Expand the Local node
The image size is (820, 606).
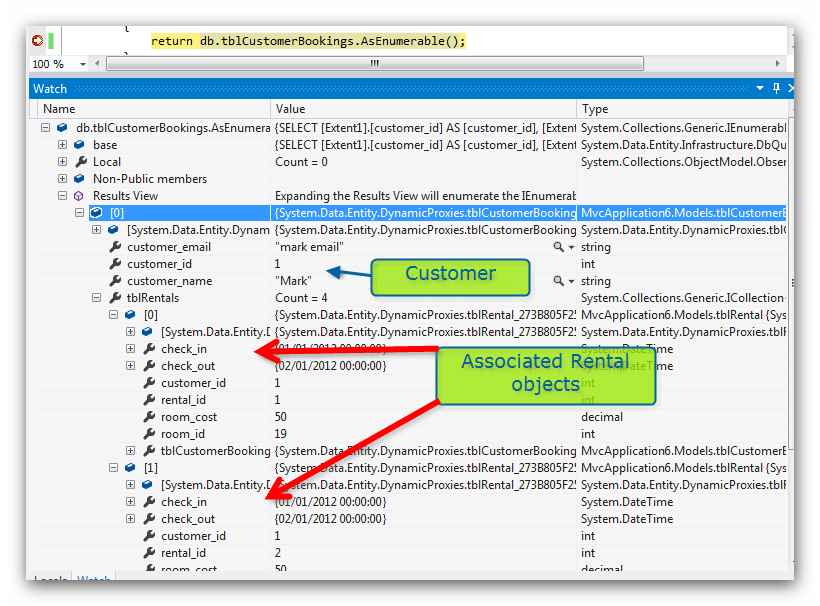[62, 162]
